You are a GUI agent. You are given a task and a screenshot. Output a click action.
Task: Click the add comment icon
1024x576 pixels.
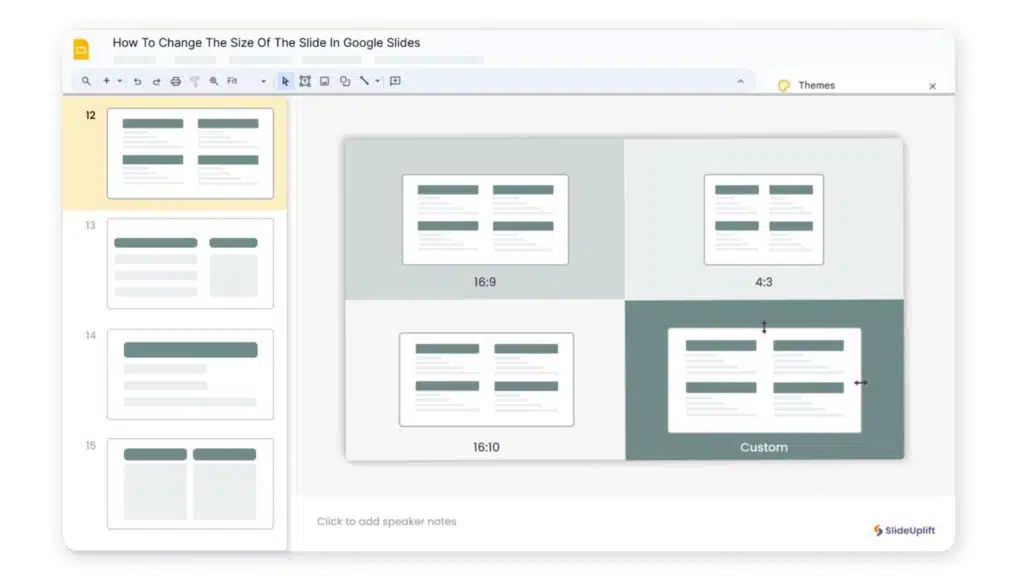click(x=395, y=81)
